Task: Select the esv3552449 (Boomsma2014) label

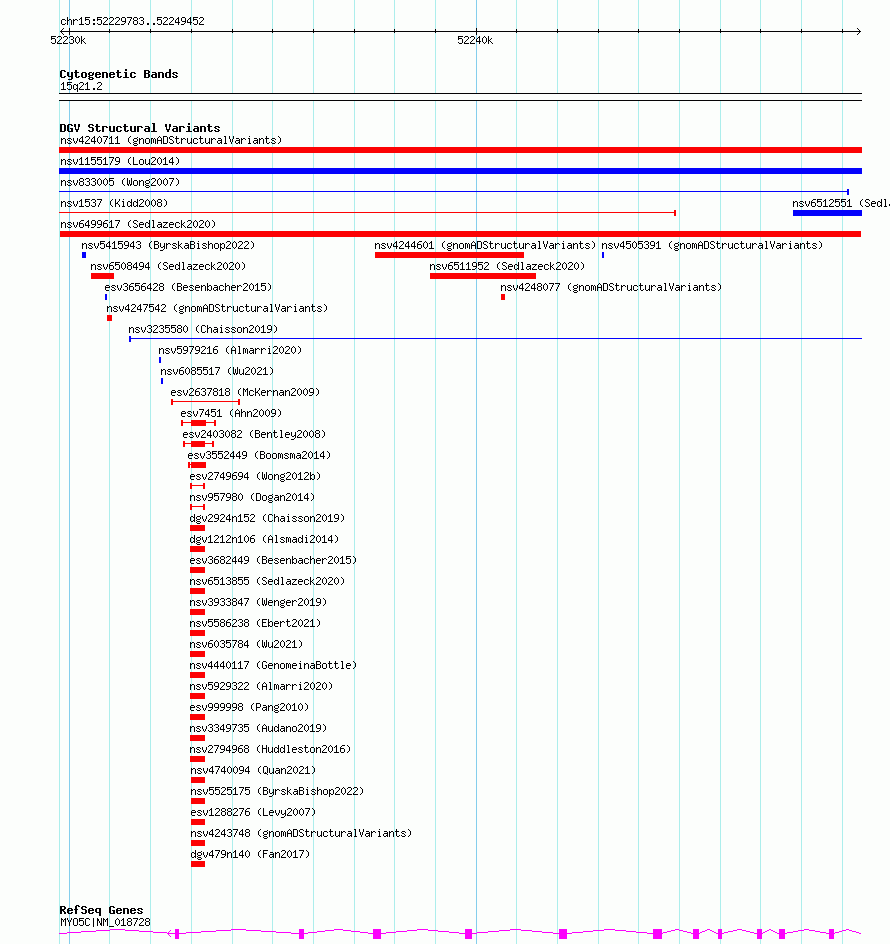Action: pos(259,456)
